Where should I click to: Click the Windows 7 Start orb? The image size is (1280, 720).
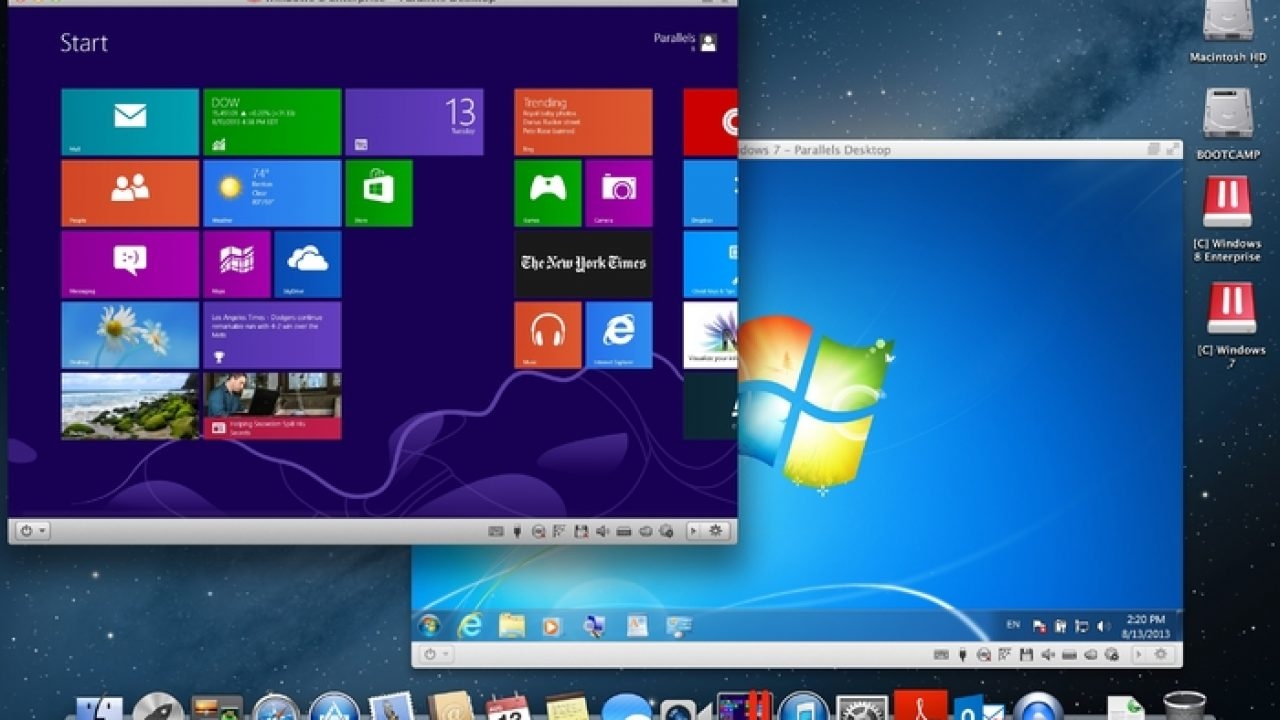(431, 626)
